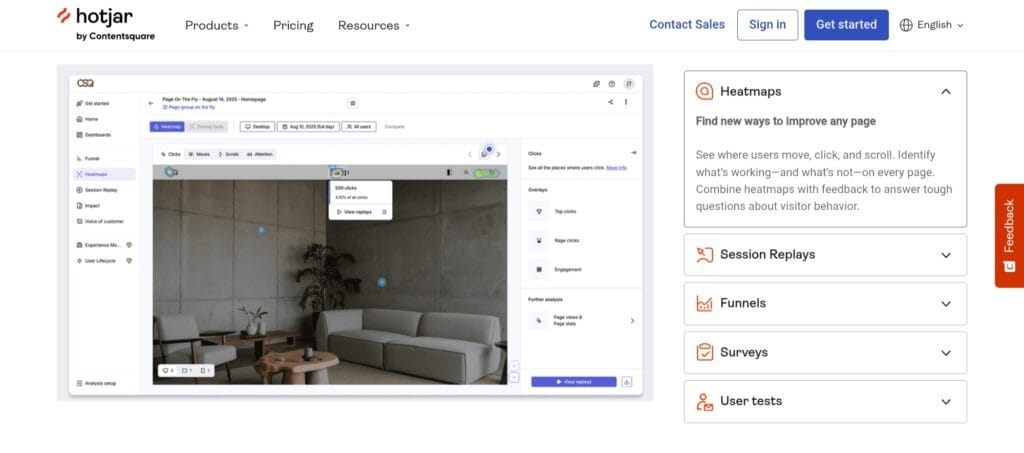Click the Page group on the fly link
This screenshot has height=453, width=1024.
[x=191, y=107]
